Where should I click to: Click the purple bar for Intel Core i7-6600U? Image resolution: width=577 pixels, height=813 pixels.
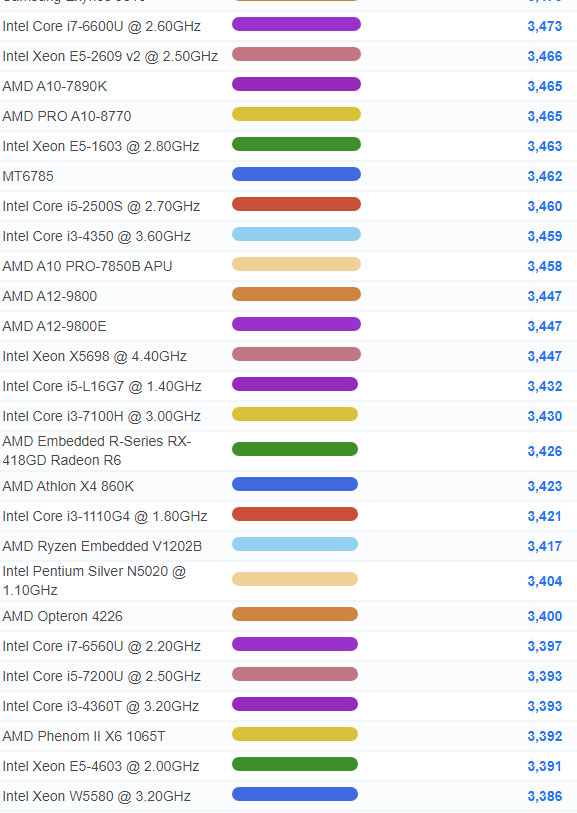coord(296,24)
